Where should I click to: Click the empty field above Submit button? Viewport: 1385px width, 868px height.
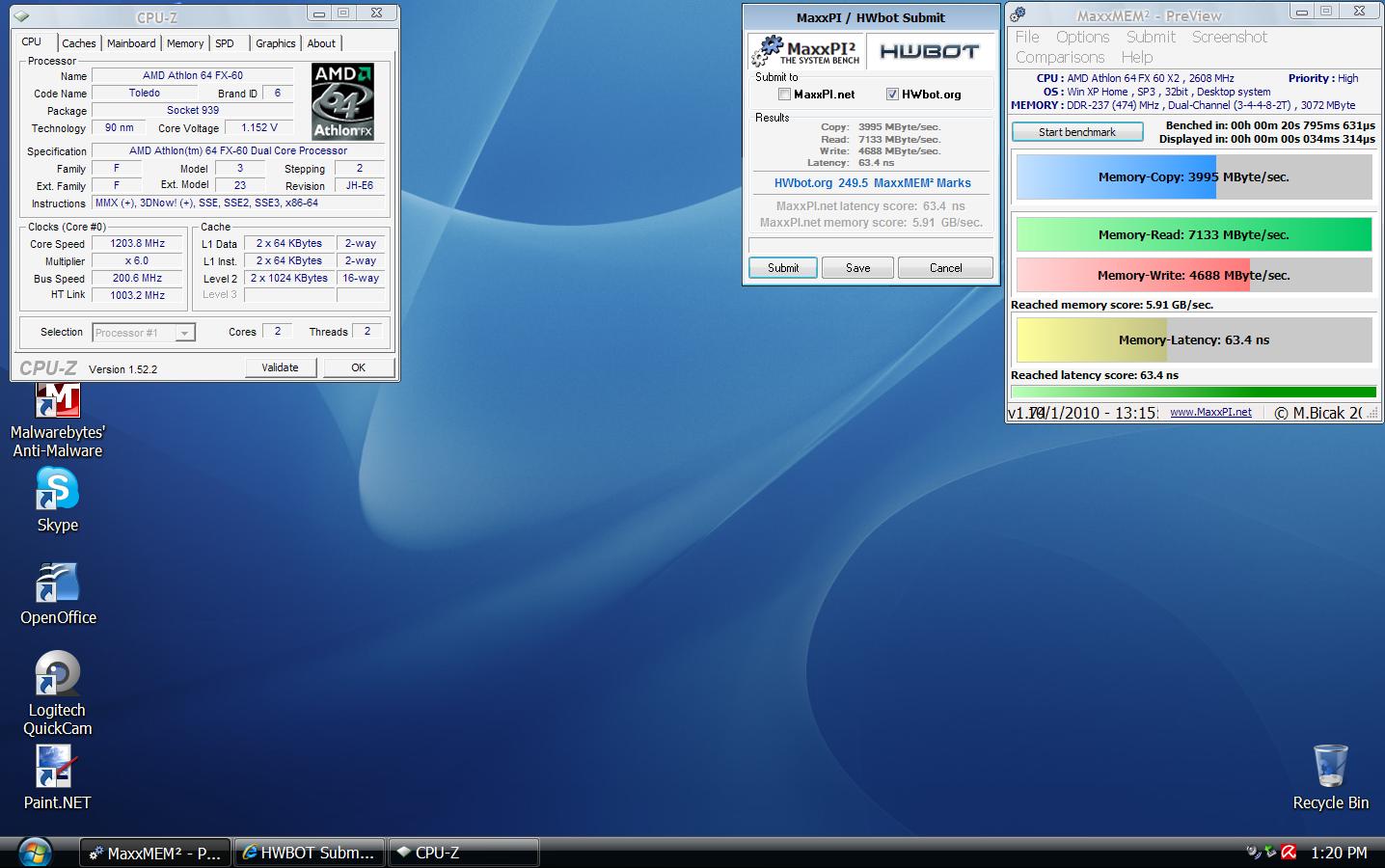pyautogui.click(x=871, y=245)
